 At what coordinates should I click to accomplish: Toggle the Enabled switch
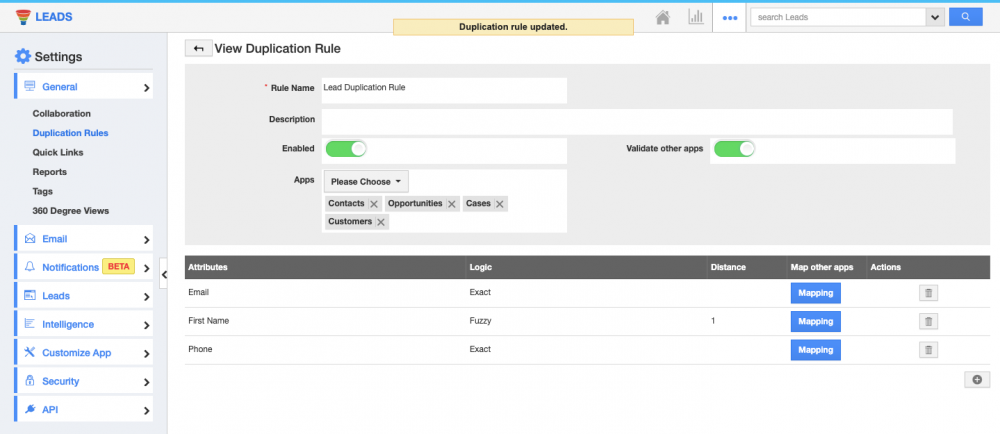[346, 149]
